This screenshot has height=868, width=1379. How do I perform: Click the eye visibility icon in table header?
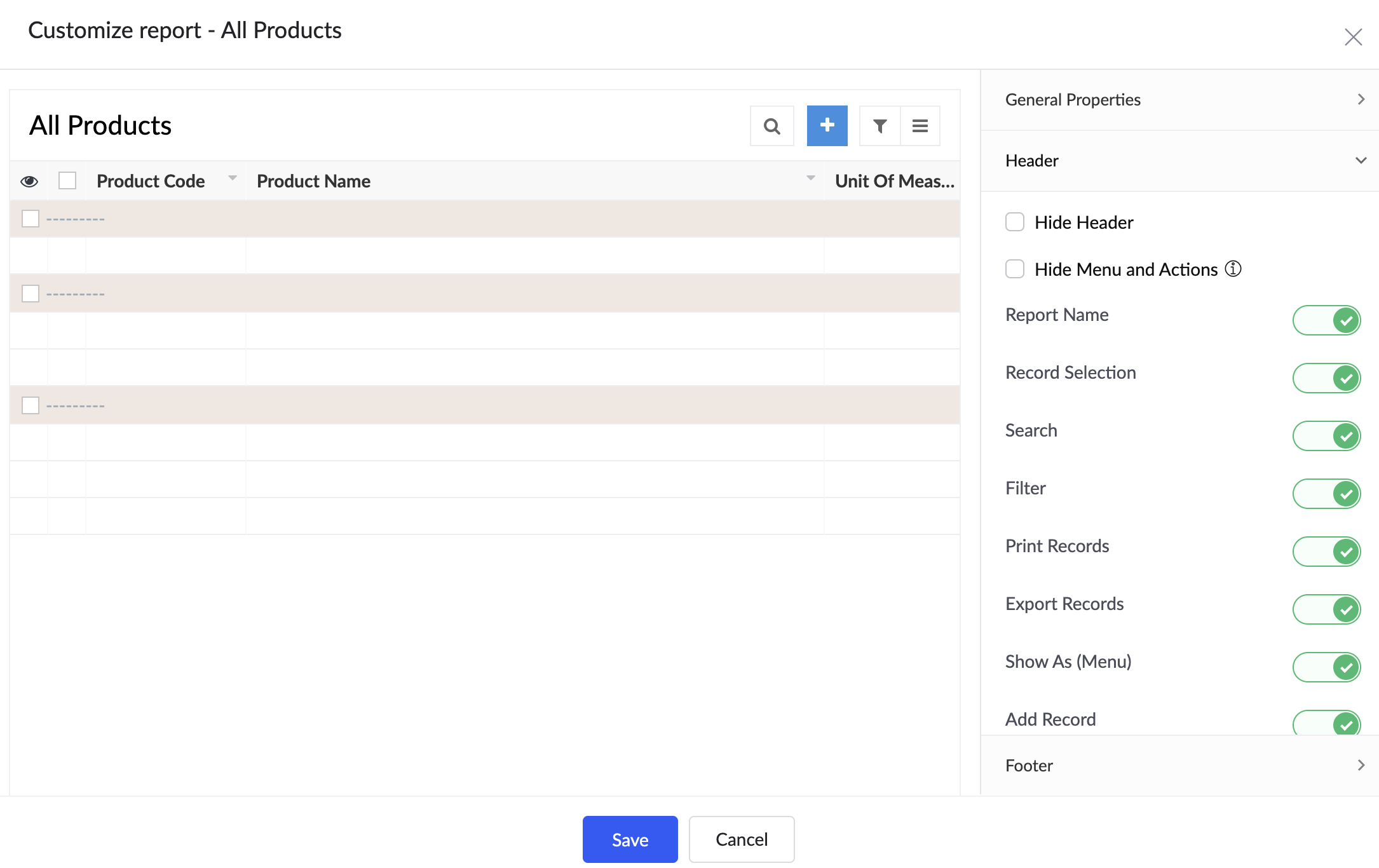[29, 182]
